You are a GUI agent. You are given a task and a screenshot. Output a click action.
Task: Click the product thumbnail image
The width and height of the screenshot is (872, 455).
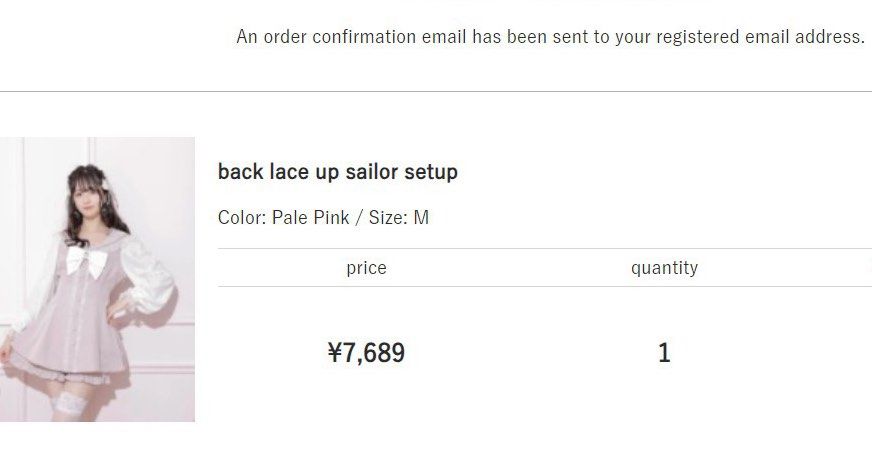(97, 279)
